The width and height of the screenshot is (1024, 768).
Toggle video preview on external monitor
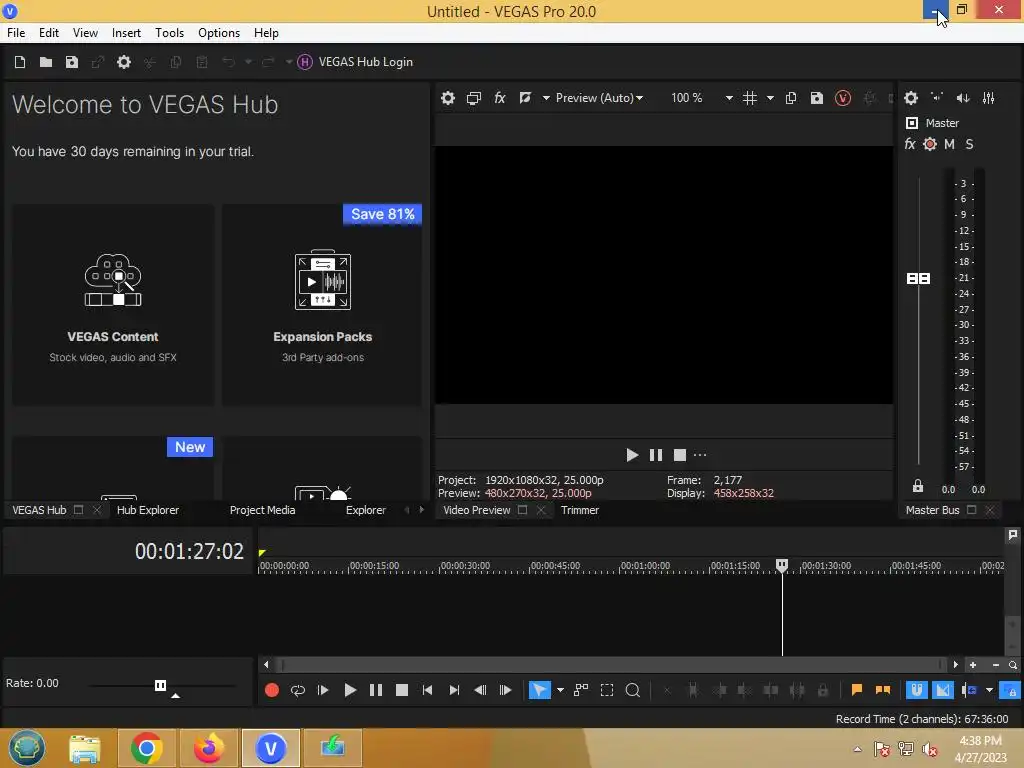point(473,98)
